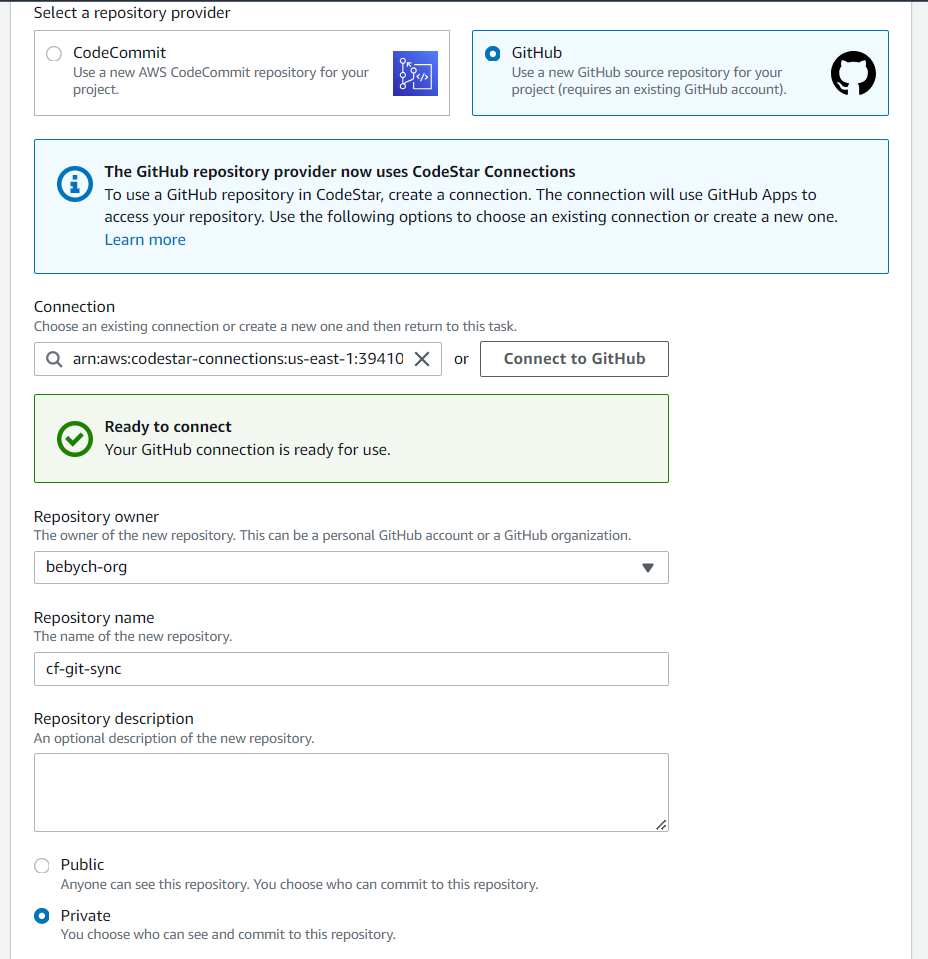Viewport: 928px width, 959px height.
Task: Click the AWS CodeCommit logo icon
Action: tap(415, 73)
